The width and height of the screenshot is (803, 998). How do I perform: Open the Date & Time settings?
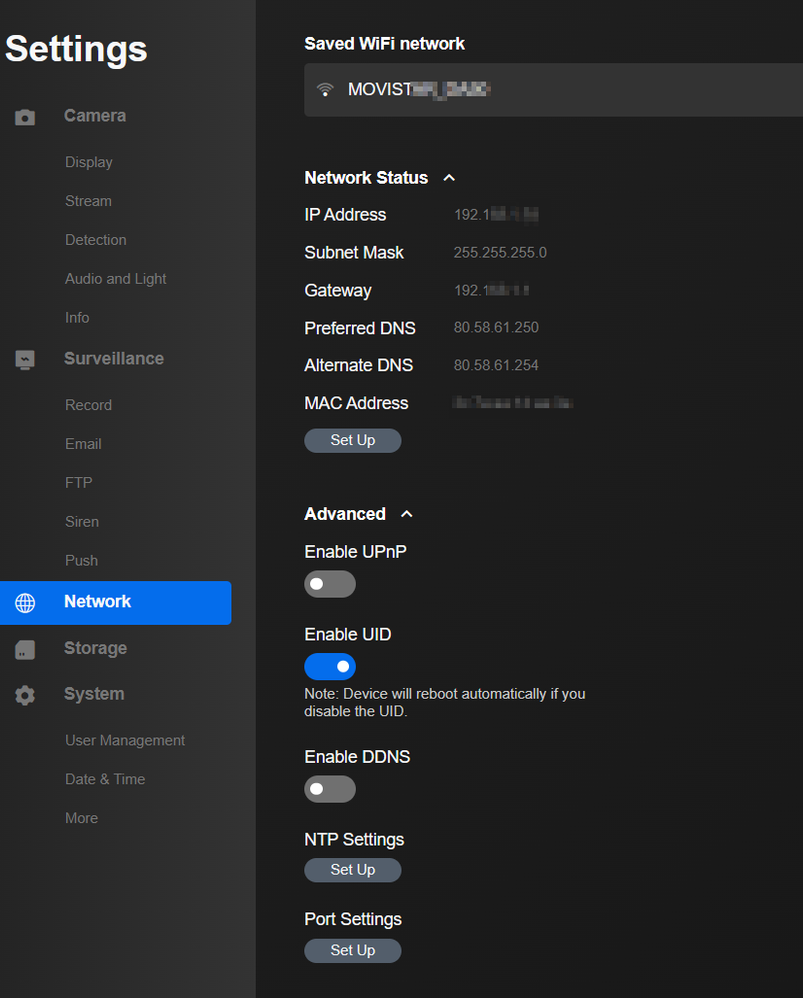104,779
